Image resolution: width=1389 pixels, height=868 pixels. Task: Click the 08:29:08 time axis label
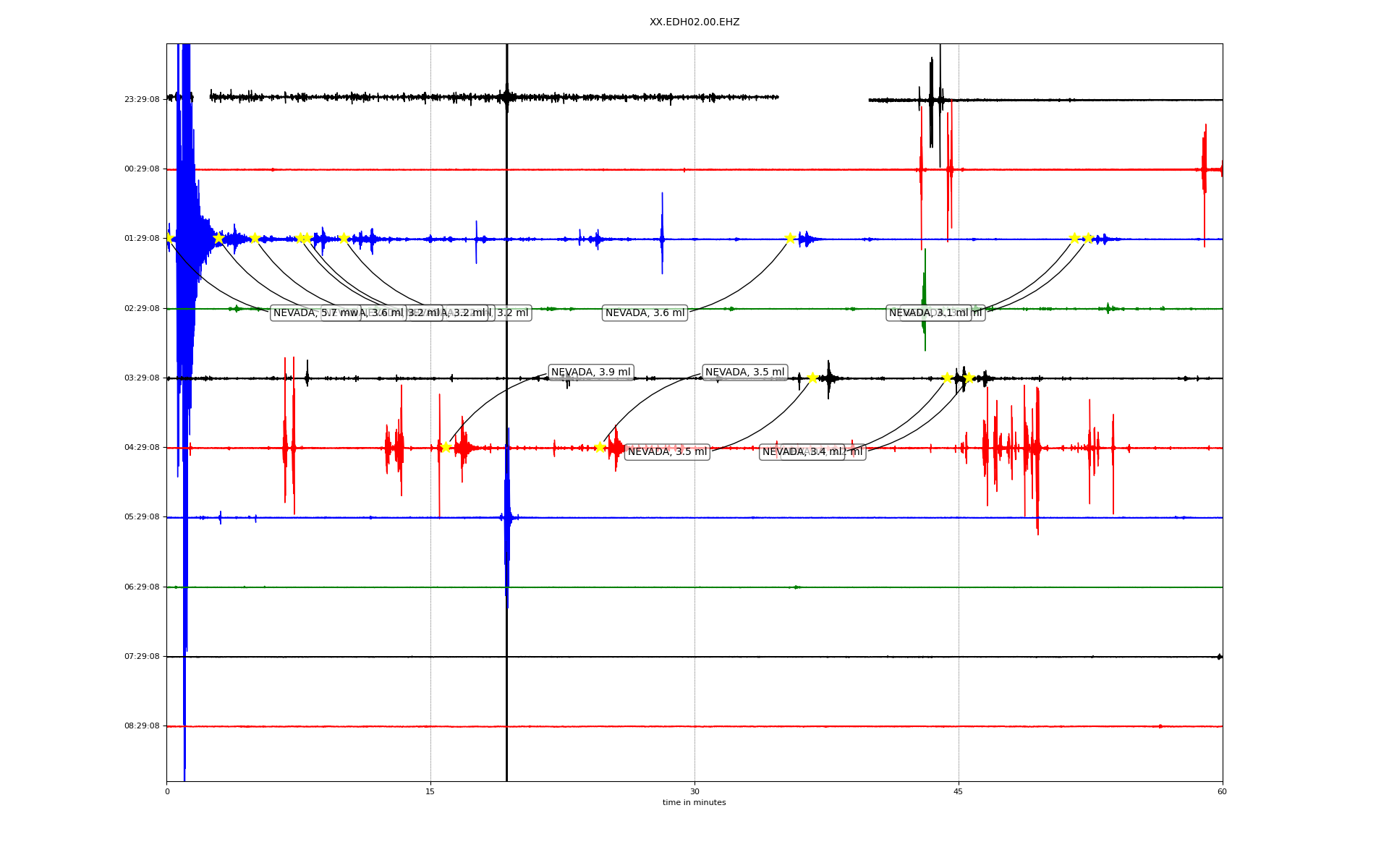point(142,726)
